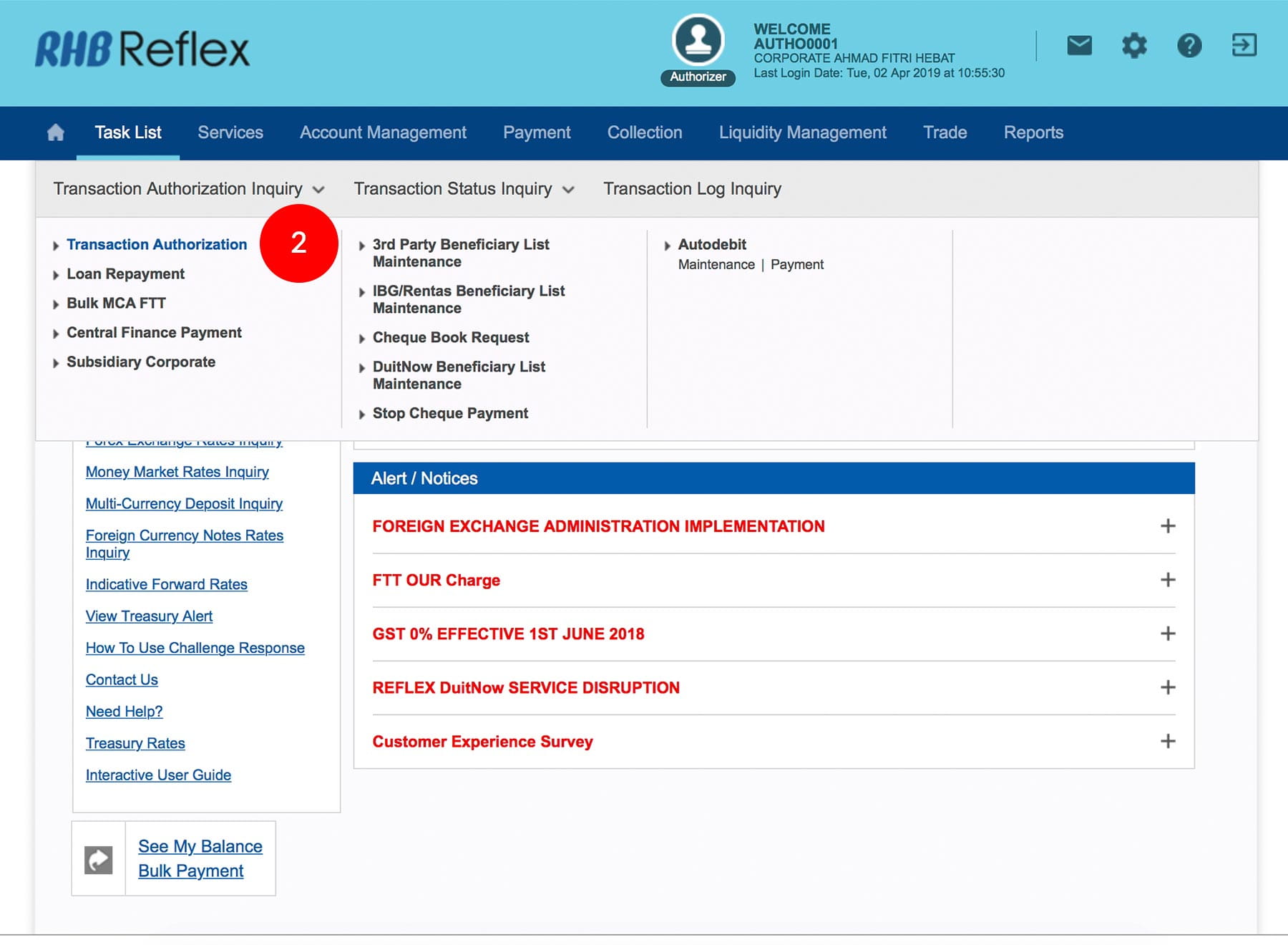Click the logout exit icon
The image size is (1288, 945).
pos(1244,45)
